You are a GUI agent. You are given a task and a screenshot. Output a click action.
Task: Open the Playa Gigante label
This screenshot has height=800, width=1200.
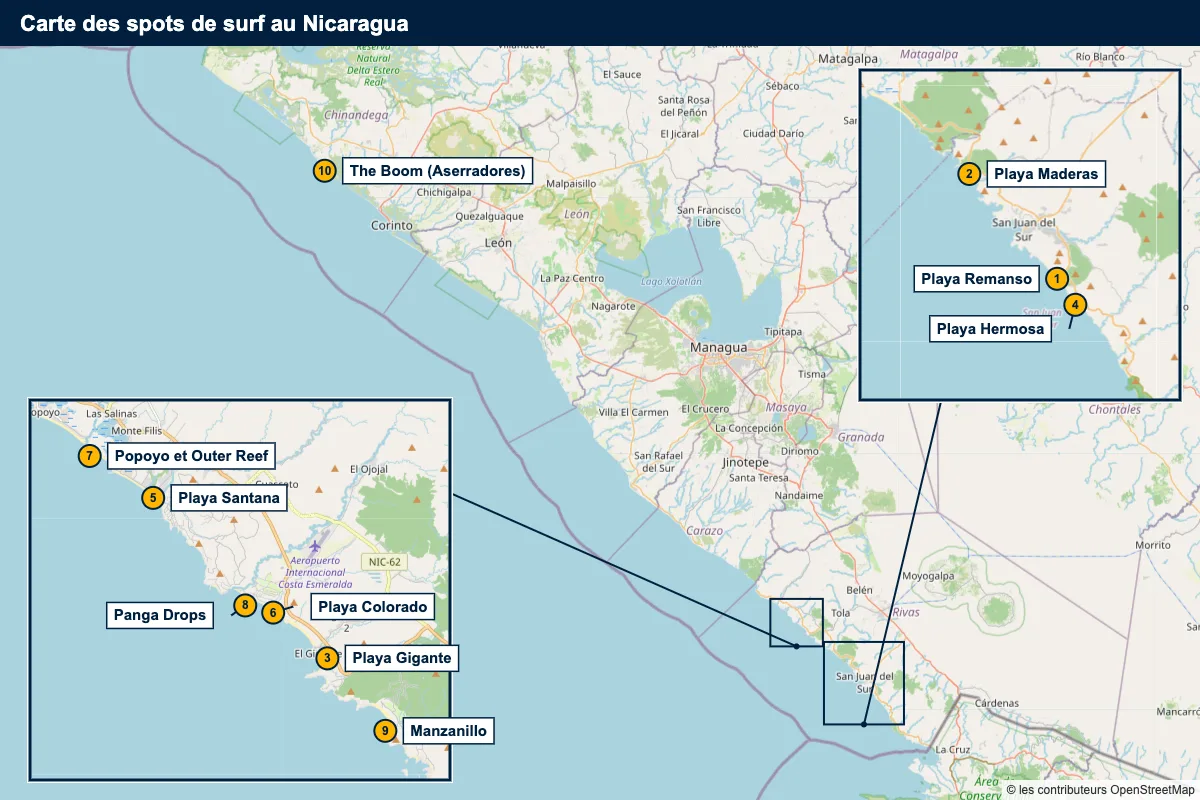(402, 658)
